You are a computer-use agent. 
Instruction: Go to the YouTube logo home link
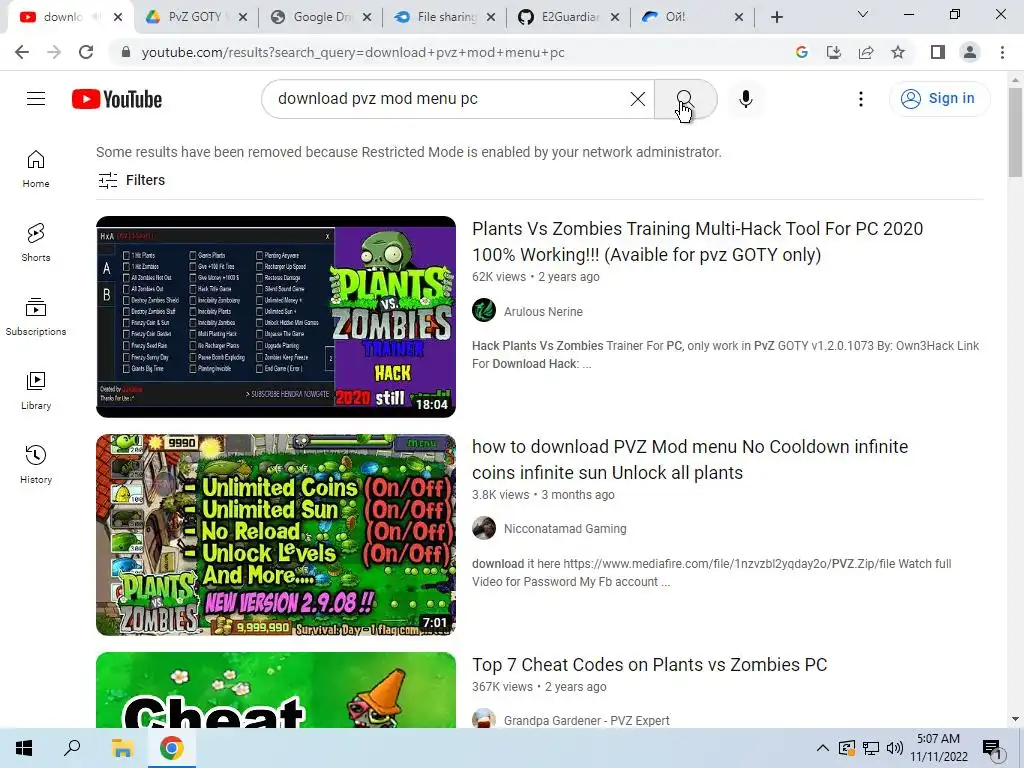coord(117,99)
